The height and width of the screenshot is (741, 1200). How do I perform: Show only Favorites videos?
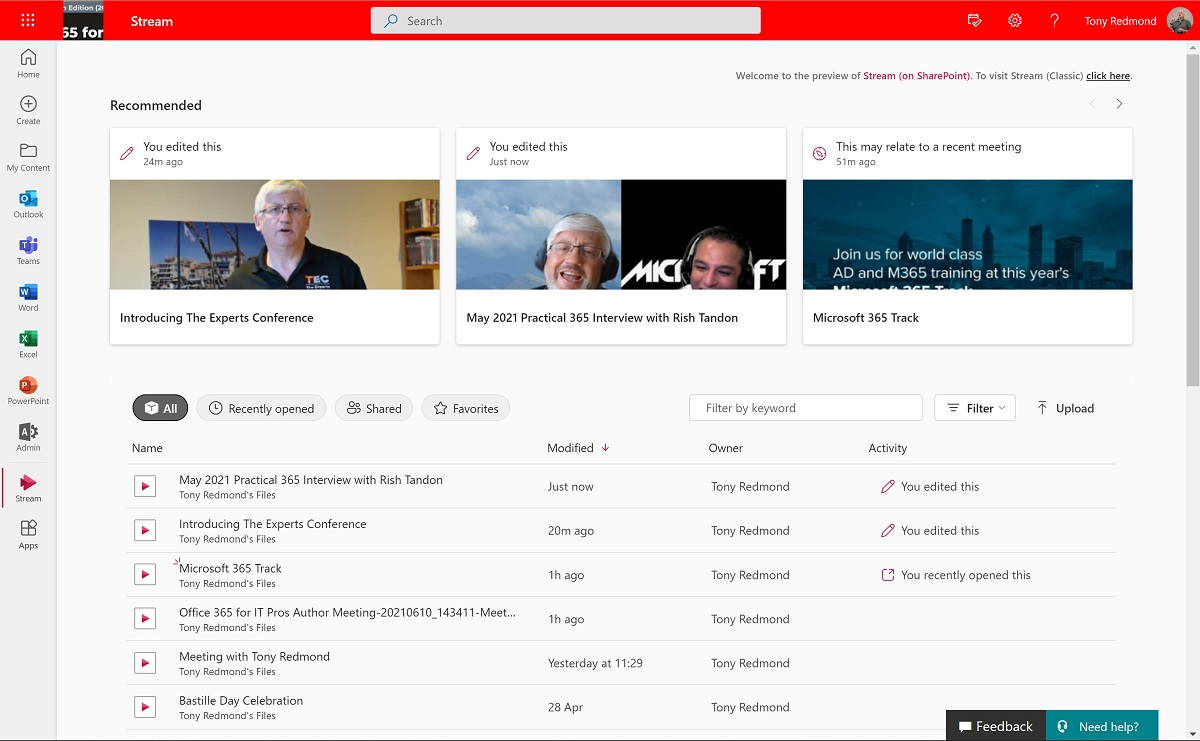pos(466,408)
